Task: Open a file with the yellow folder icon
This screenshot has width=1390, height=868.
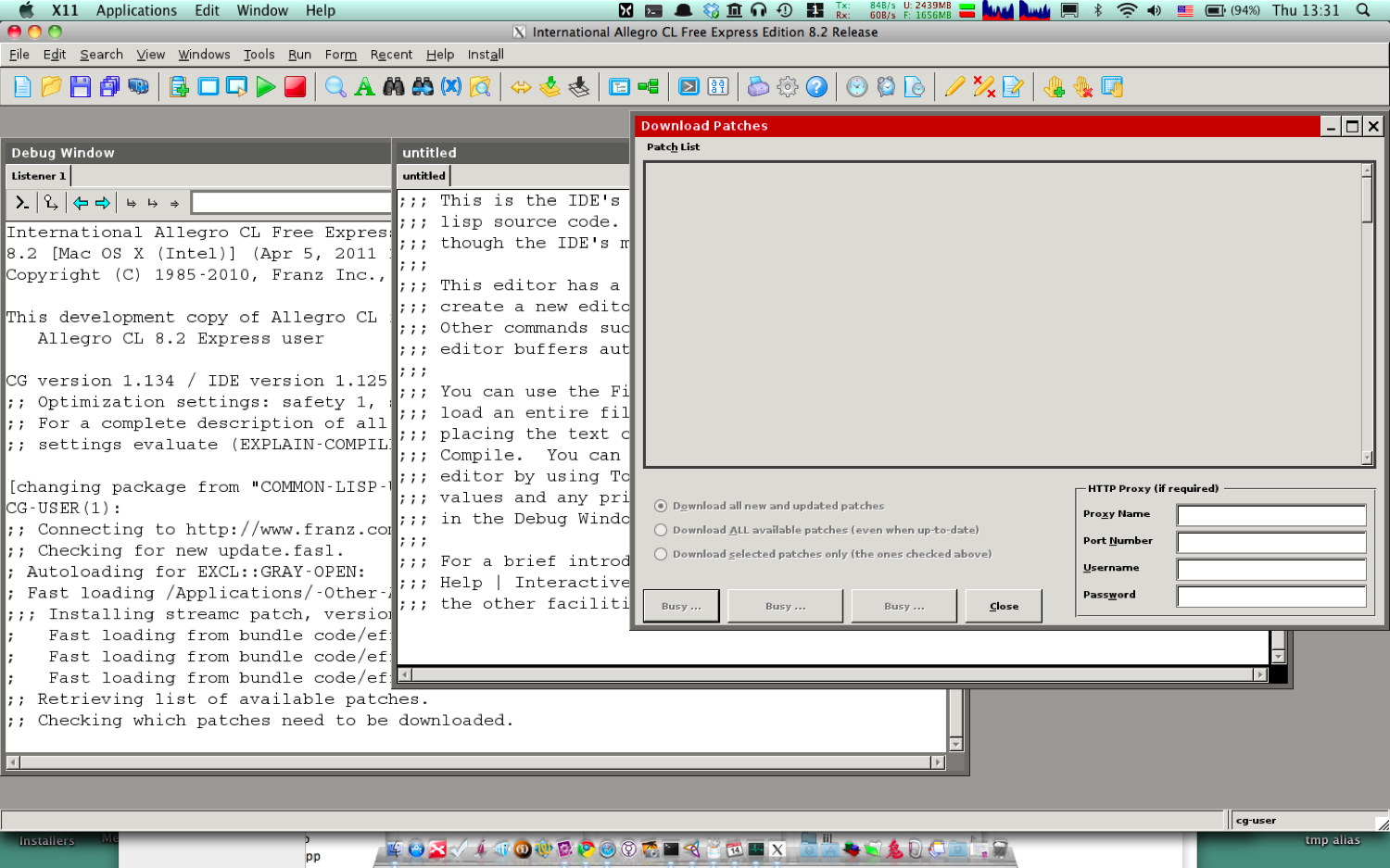Action: [52, 87]
